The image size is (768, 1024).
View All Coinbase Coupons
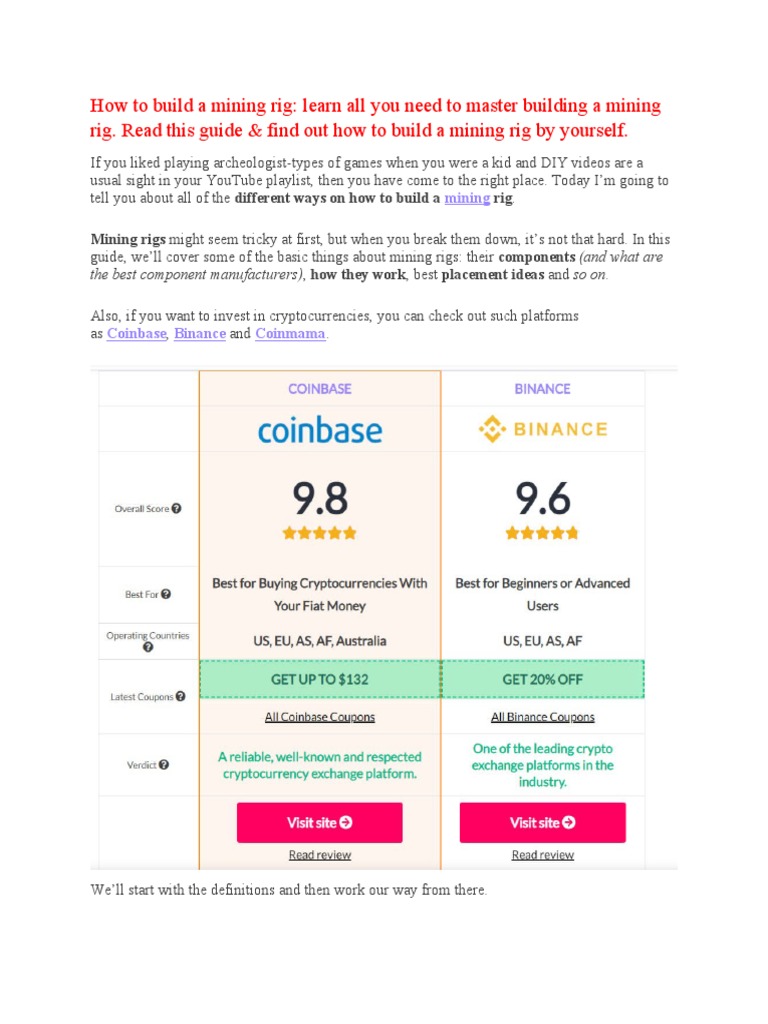(320, 717)
